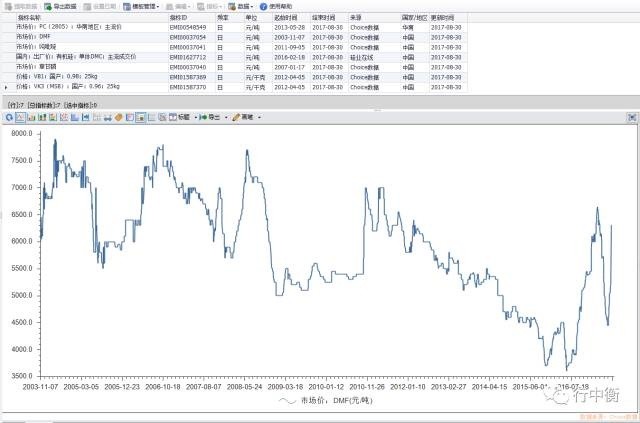
Task: Open the 模板管理 template management dropdown
Action: coord(141,7)
